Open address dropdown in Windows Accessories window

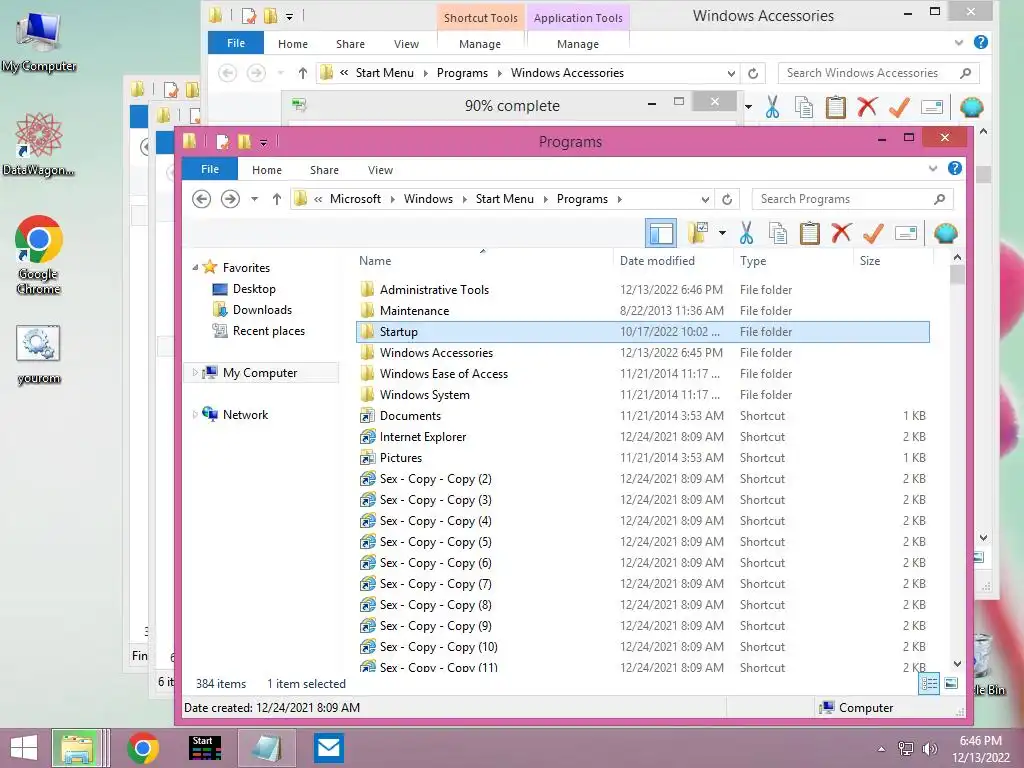pyautogui.click(x=731, y=73)
